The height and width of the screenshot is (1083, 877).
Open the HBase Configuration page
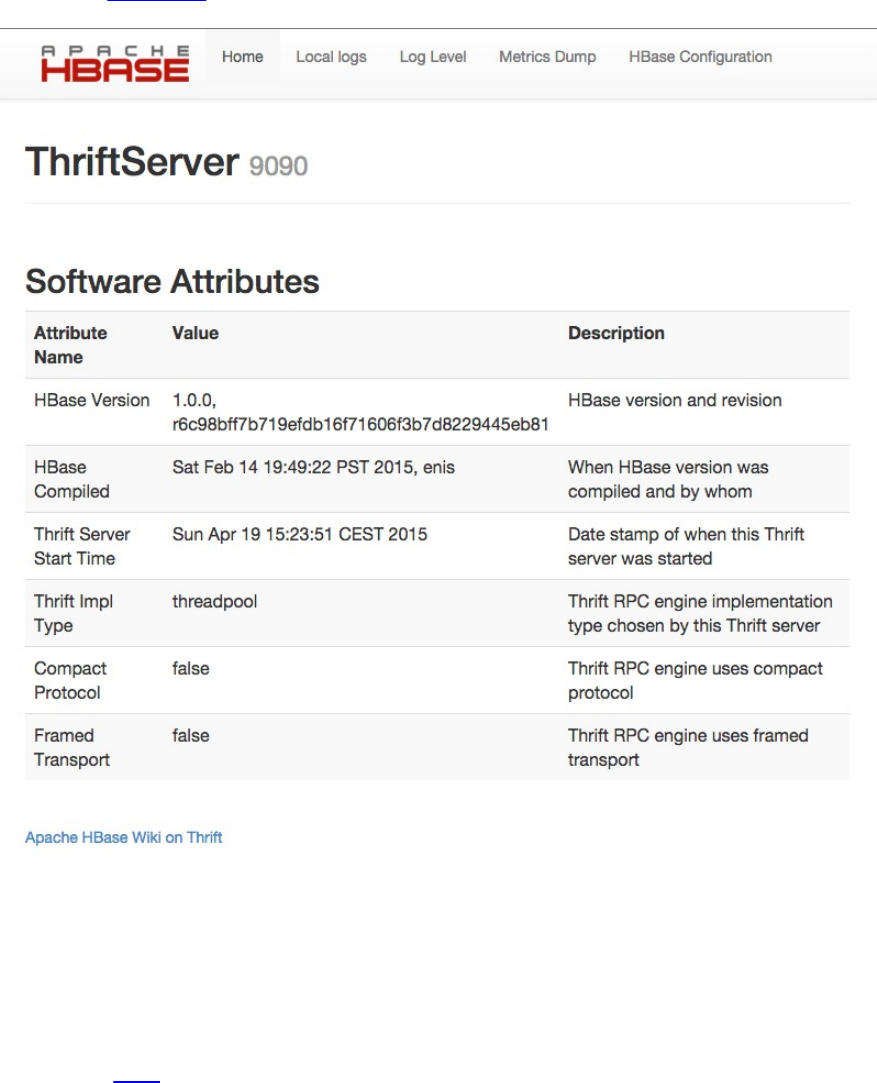tap(700, 57)
